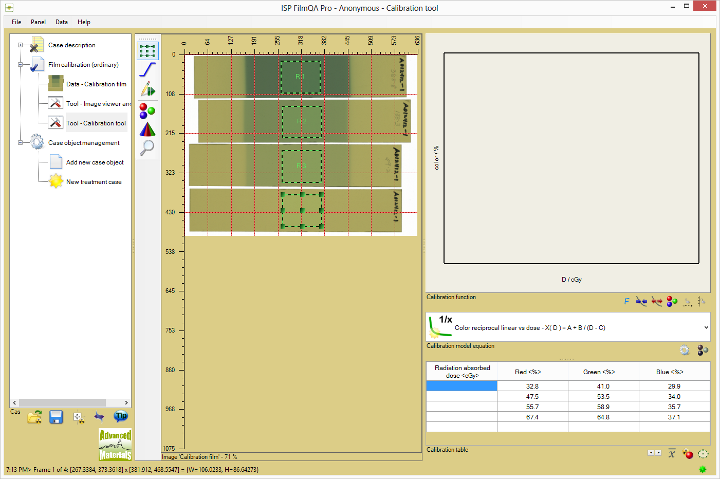The width and height of the screenshot is (720, 490).
Task: Select Tool - Image viewer tree item
Action: click(x=98, y=104)
